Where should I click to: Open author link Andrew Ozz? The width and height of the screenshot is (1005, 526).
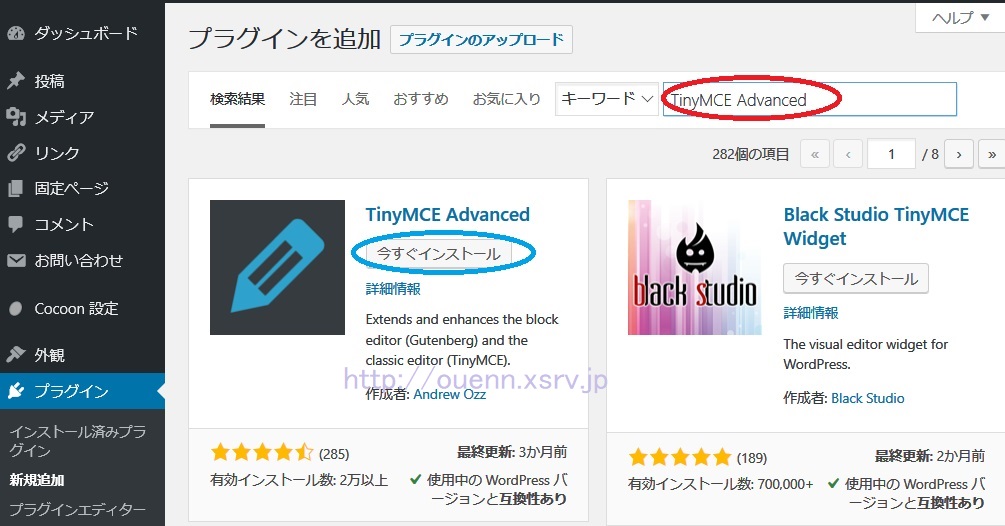pyautogui.click(x=449, y=394)
